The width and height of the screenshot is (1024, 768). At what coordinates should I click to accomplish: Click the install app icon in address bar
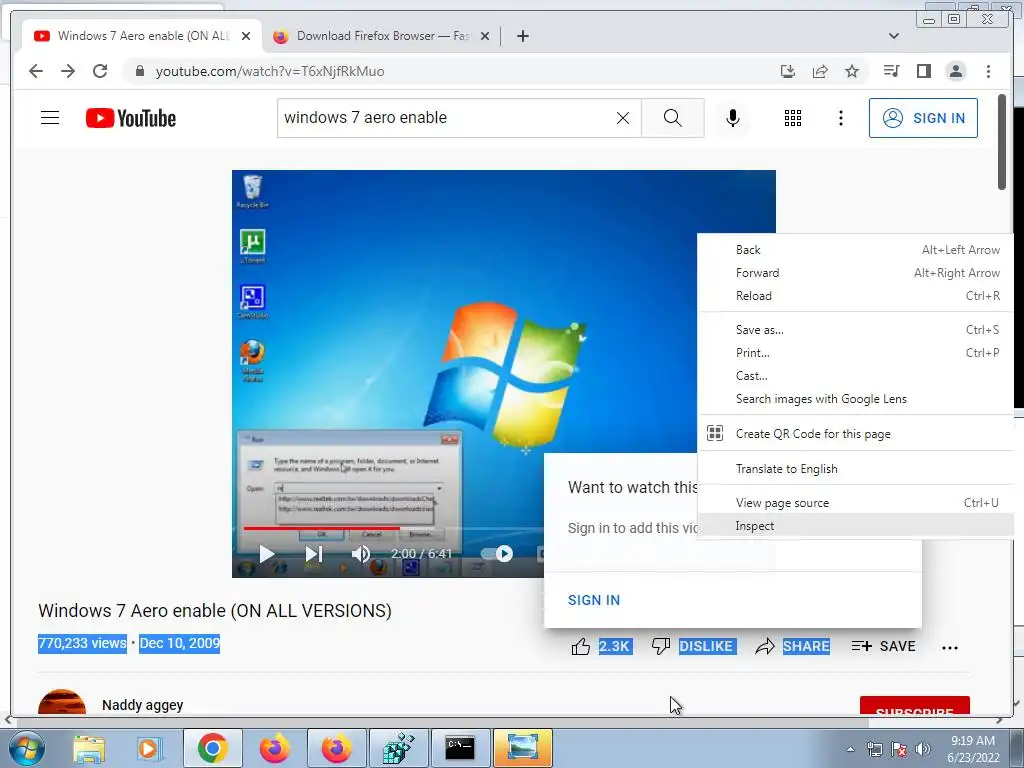tap(788, 71)
